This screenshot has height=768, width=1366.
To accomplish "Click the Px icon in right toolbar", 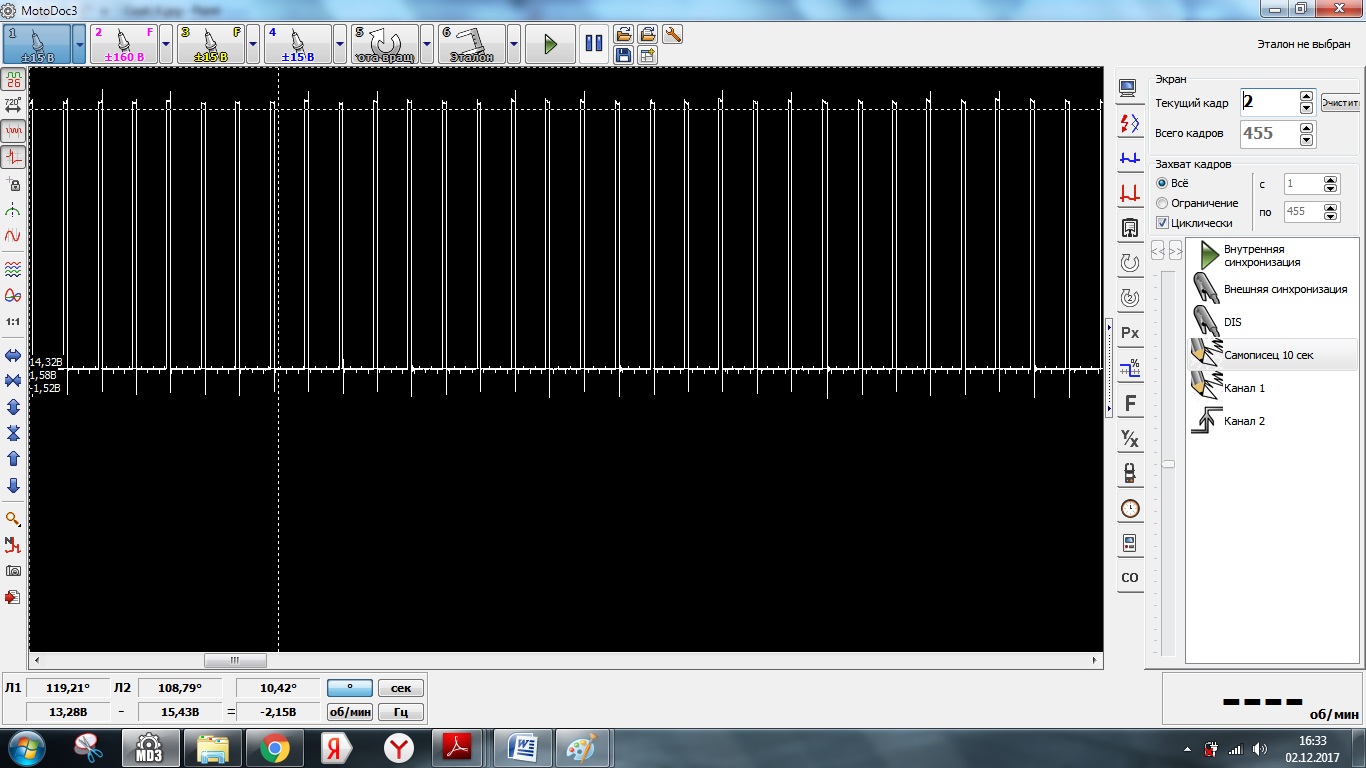I will (1130, 332).
